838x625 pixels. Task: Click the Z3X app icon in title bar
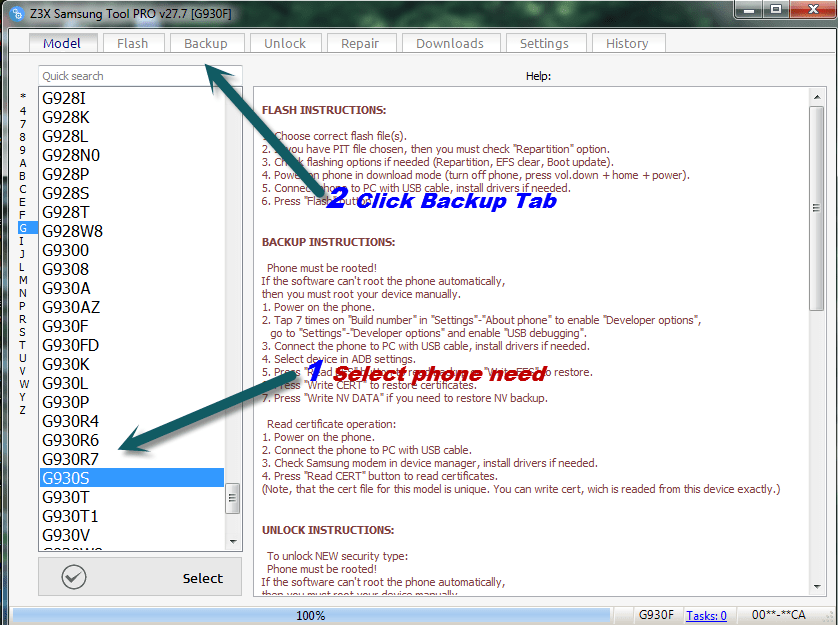point(17,13)
